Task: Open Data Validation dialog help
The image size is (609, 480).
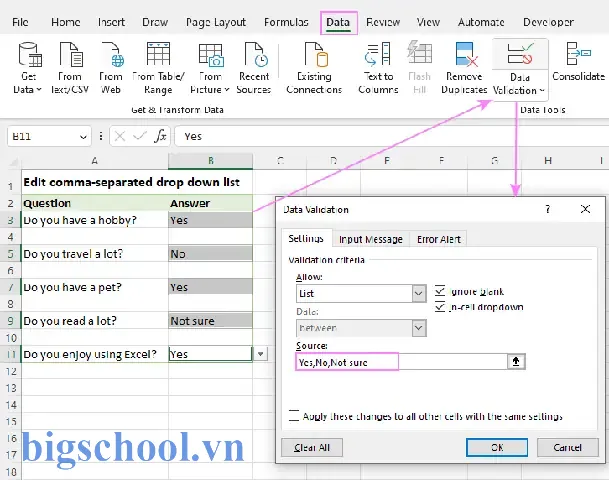Action: point(548,209)
